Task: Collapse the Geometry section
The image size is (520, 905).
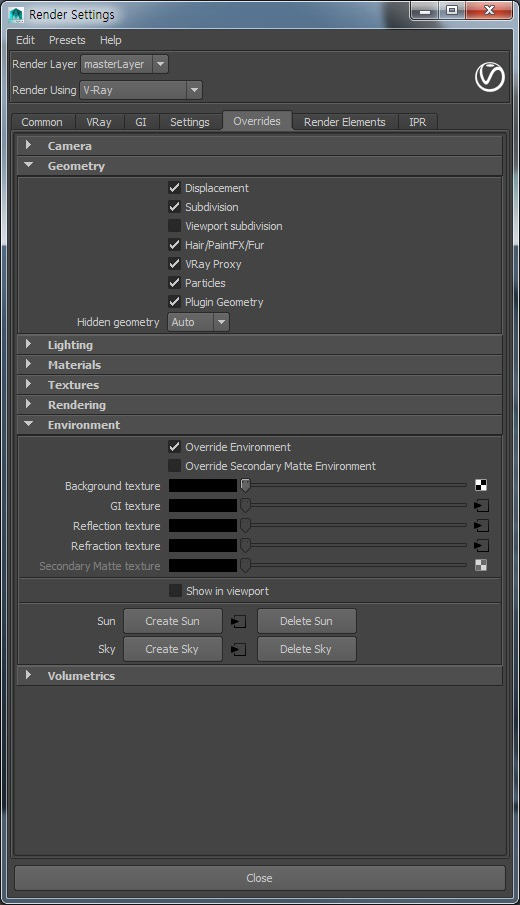Action: pyautogui.click(x=260, y=166)
